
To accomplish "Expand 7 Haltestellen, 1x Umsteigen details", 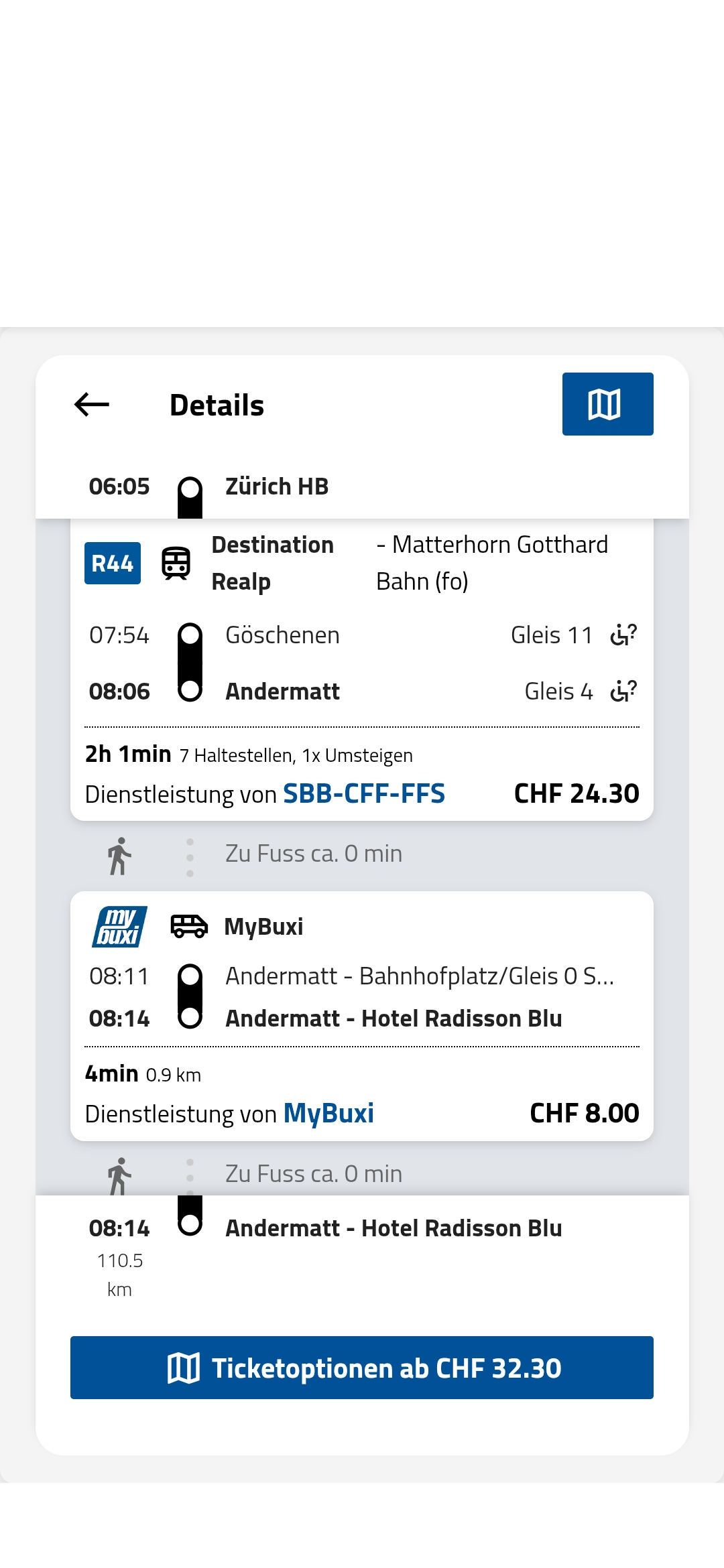I will 296,755.
